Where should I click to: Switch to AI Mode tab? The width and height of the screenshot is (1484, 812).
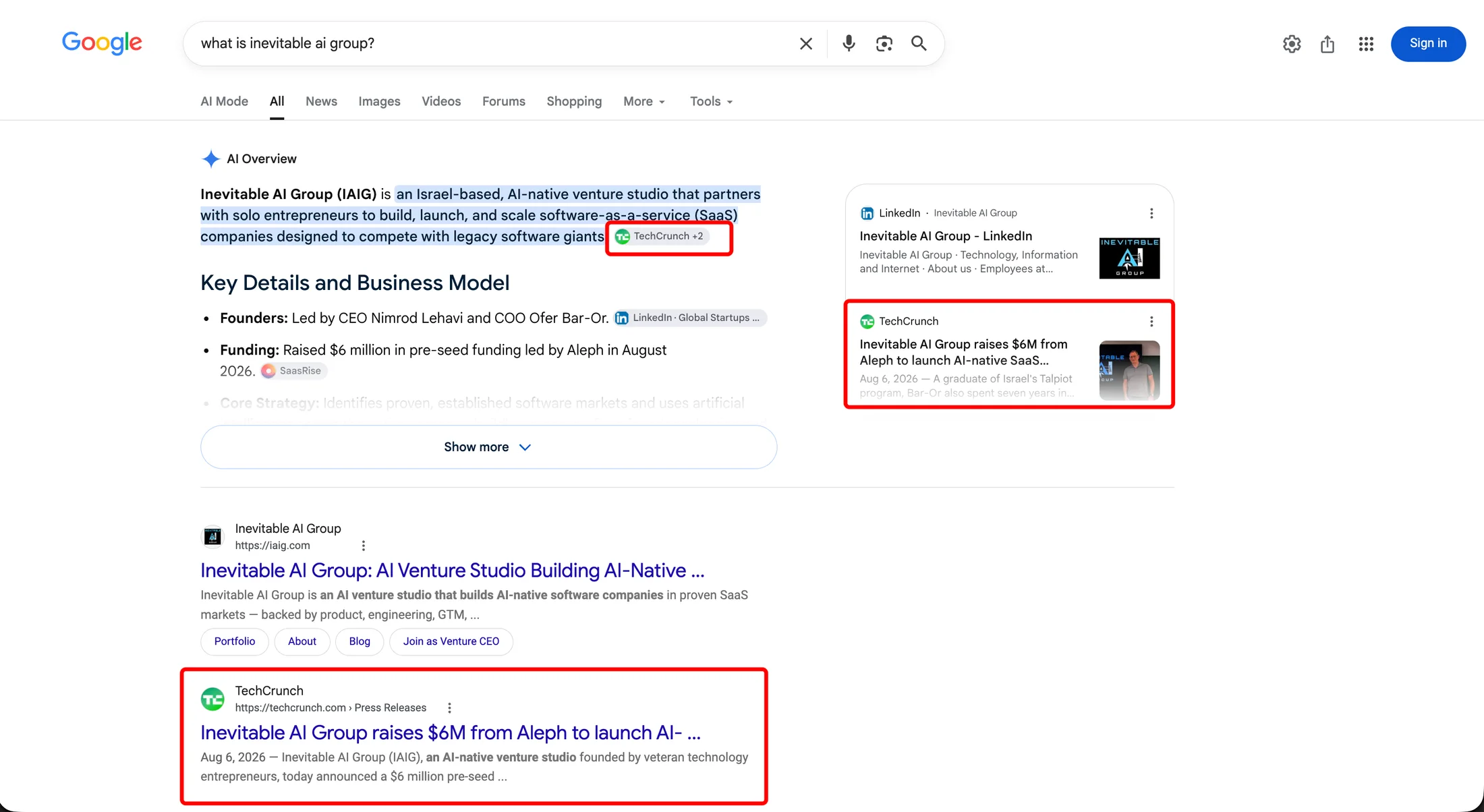[224, 101]
